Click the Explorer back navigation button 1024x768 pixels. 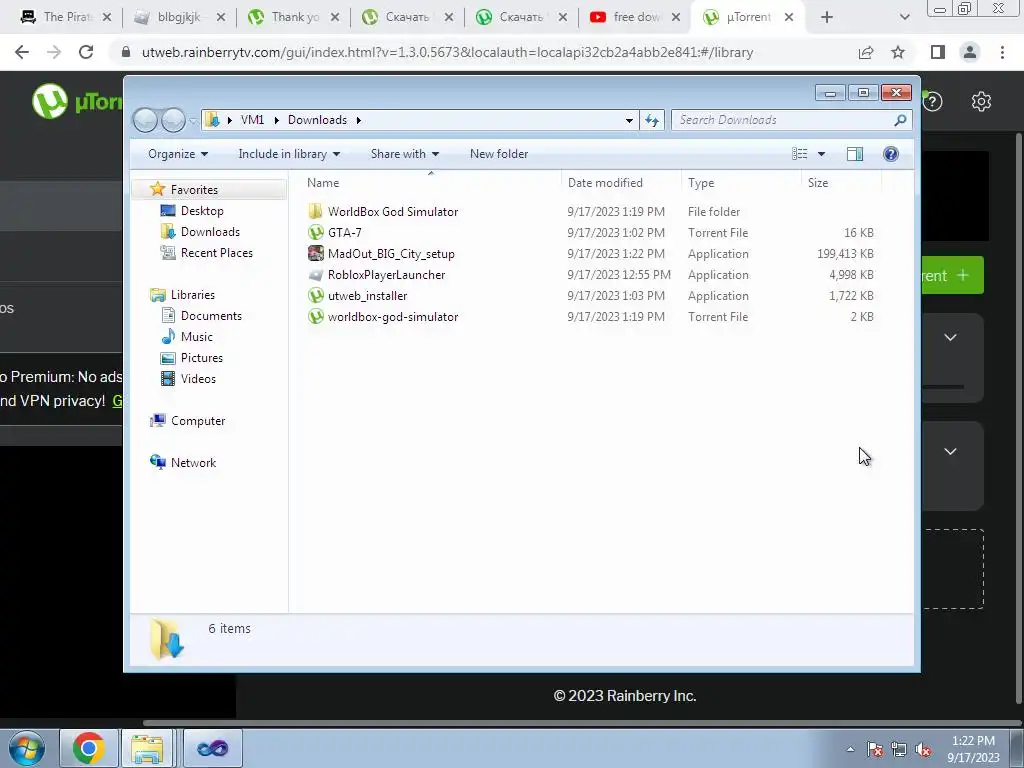145,120
